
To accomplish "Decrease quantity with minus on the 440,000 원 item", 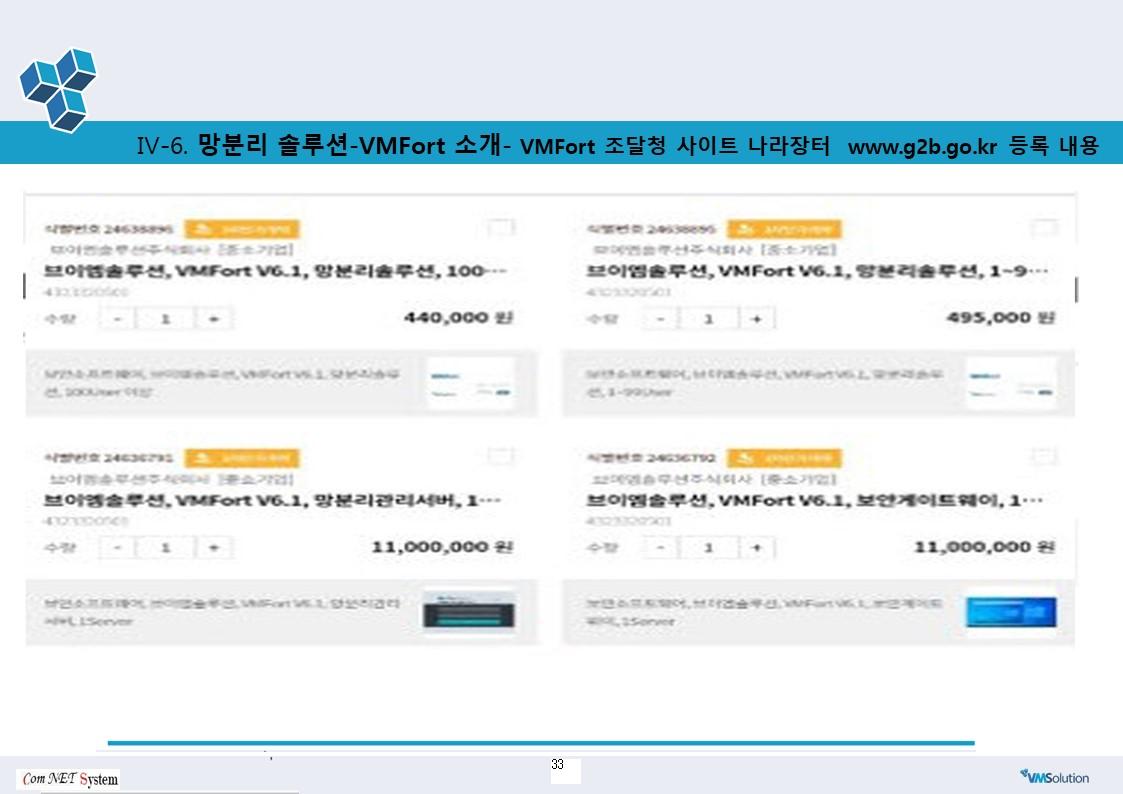I will click(118, 319).
